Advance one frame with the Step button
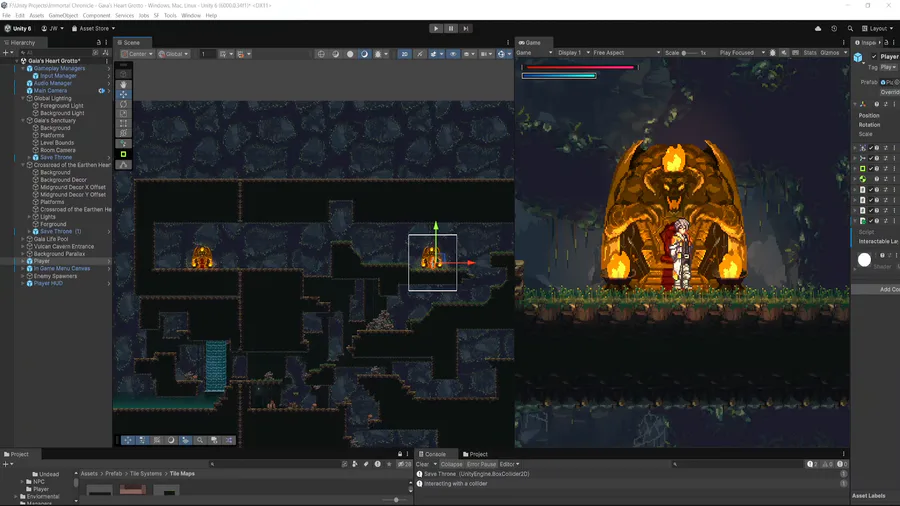The height and width of the screenshot is (506, 900). click(x=465, y=28)
